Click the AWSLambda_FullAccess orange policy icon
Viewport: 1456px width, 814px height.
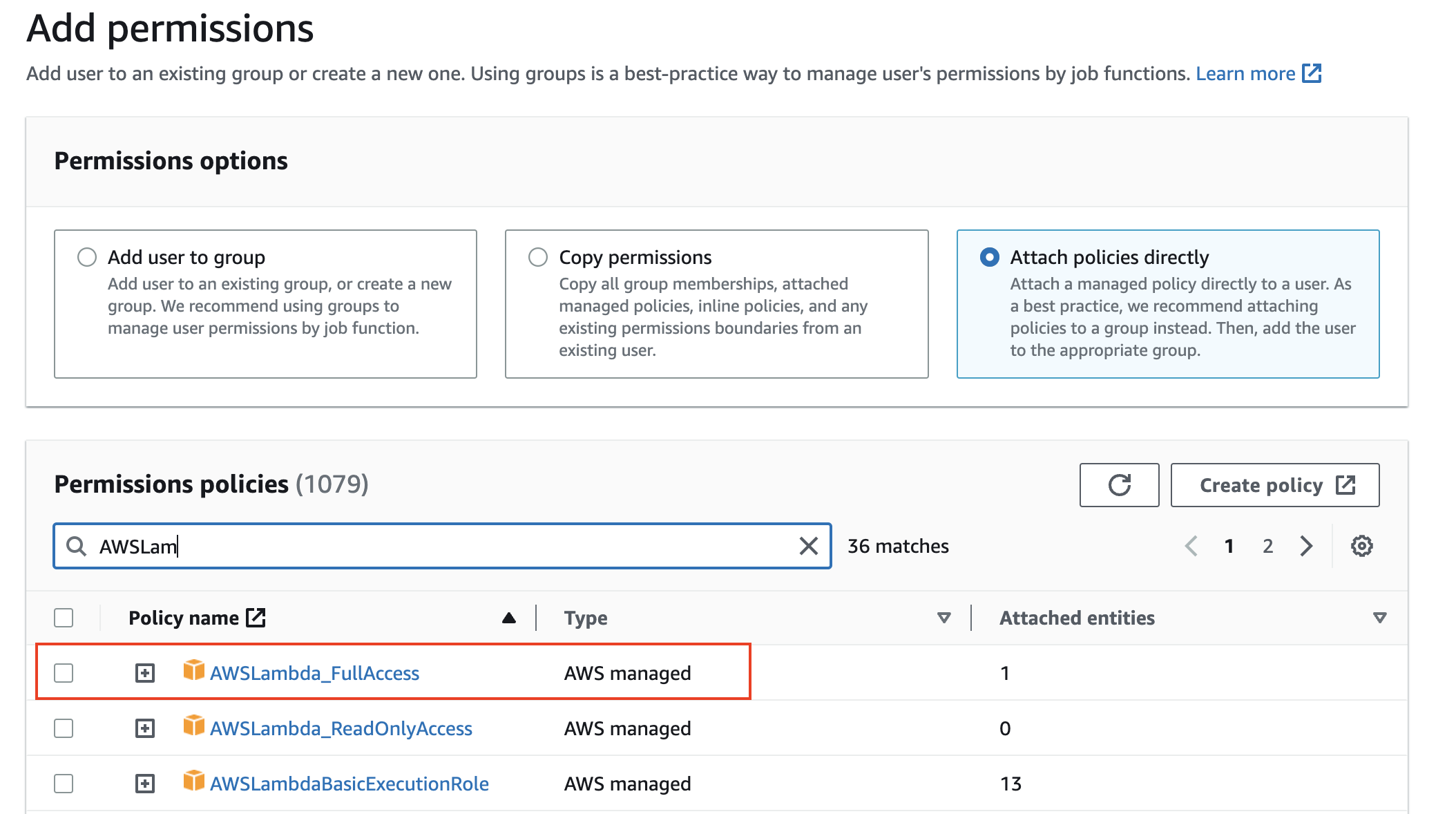[x=193, y=670]
